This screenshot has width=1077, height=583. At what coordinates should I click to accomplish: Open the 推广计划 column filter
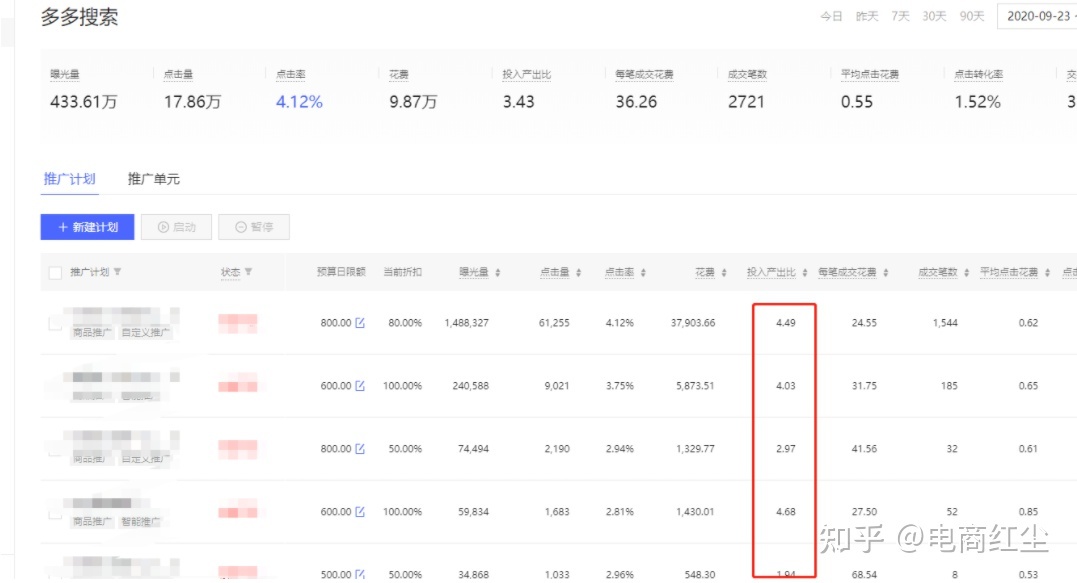point(118,273)
